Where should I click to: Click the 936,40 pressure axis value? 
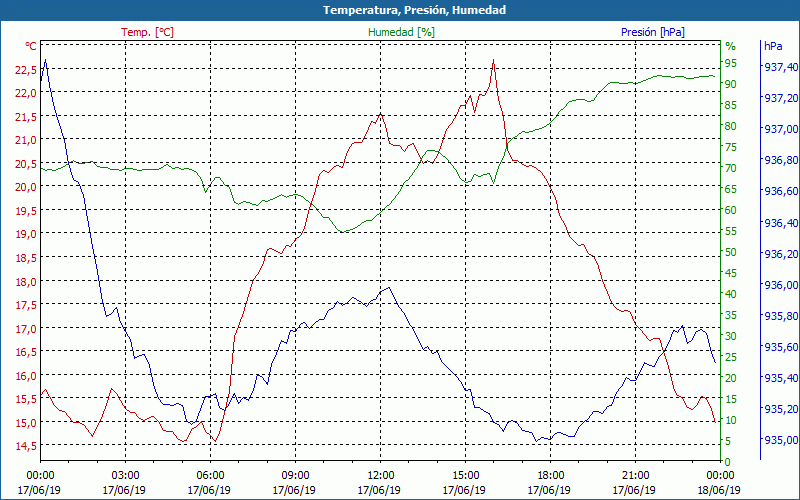[x=779, y=222]
